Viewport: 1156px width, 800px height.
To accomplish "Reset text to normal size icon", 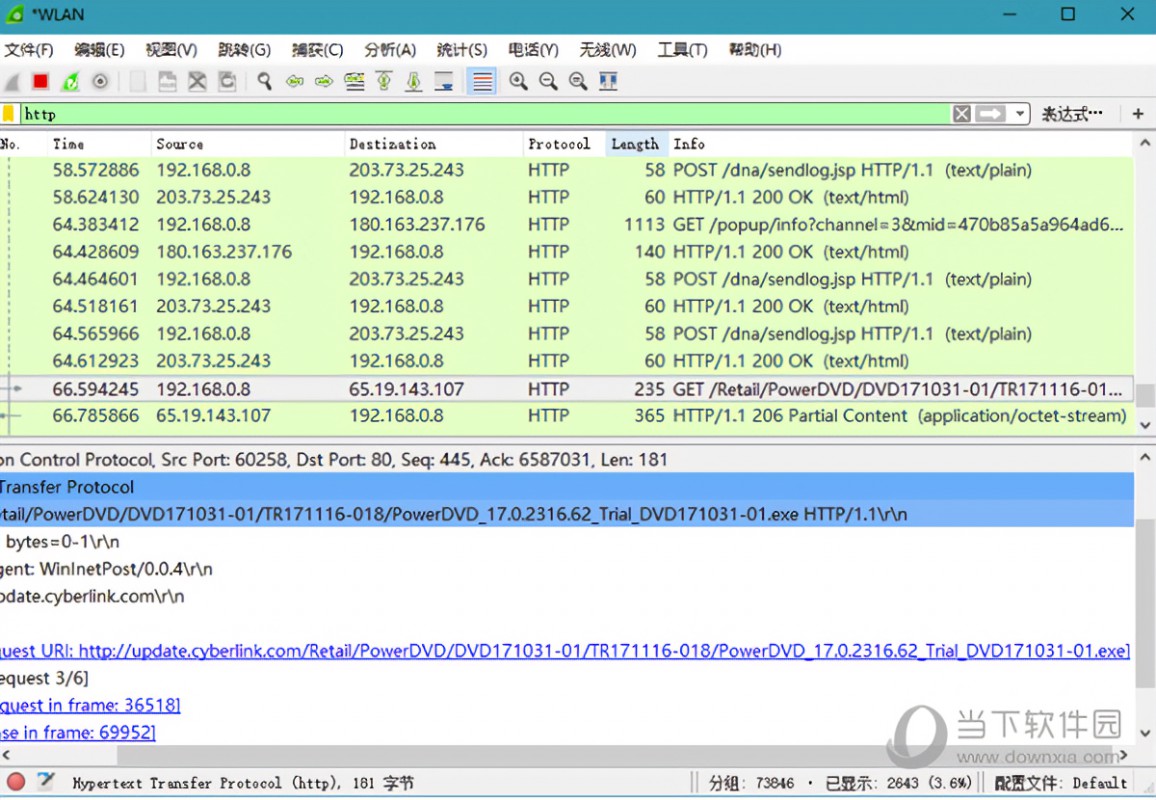I will (578, 82).
